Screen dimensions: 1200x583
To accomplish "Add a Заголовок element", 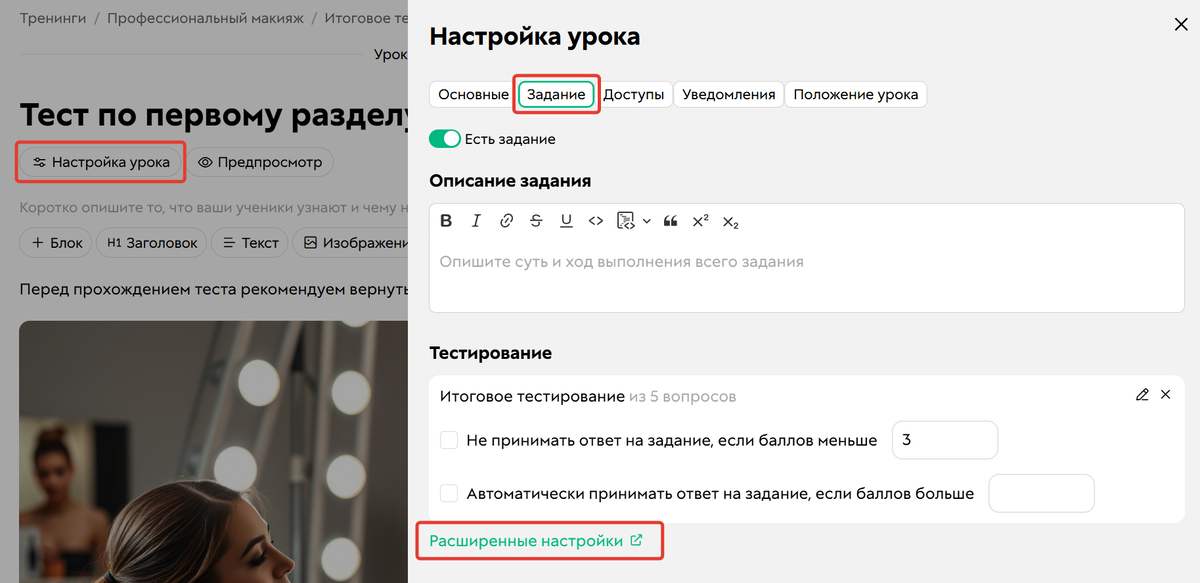I will [153, 242].
